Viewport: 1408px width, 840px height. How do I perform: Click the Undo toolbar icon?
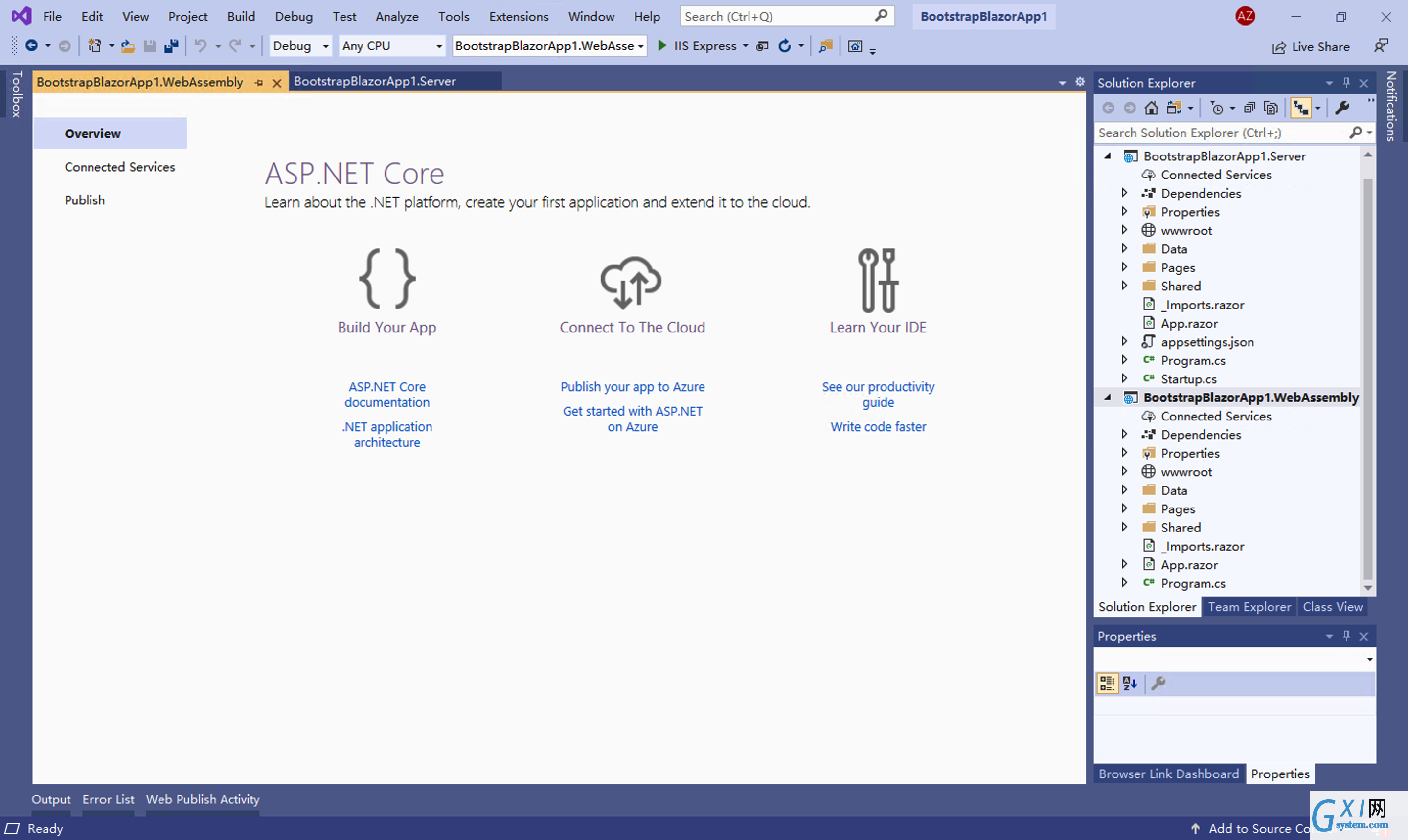(x=201, y=46)
